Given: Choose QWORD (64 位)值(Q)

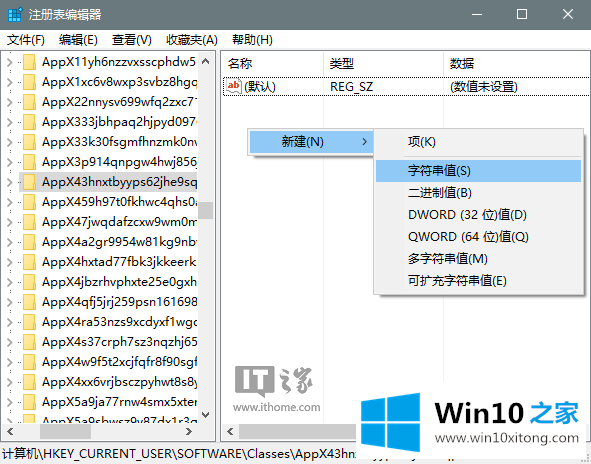Looking at the screenshot, I should coord(478,237).
